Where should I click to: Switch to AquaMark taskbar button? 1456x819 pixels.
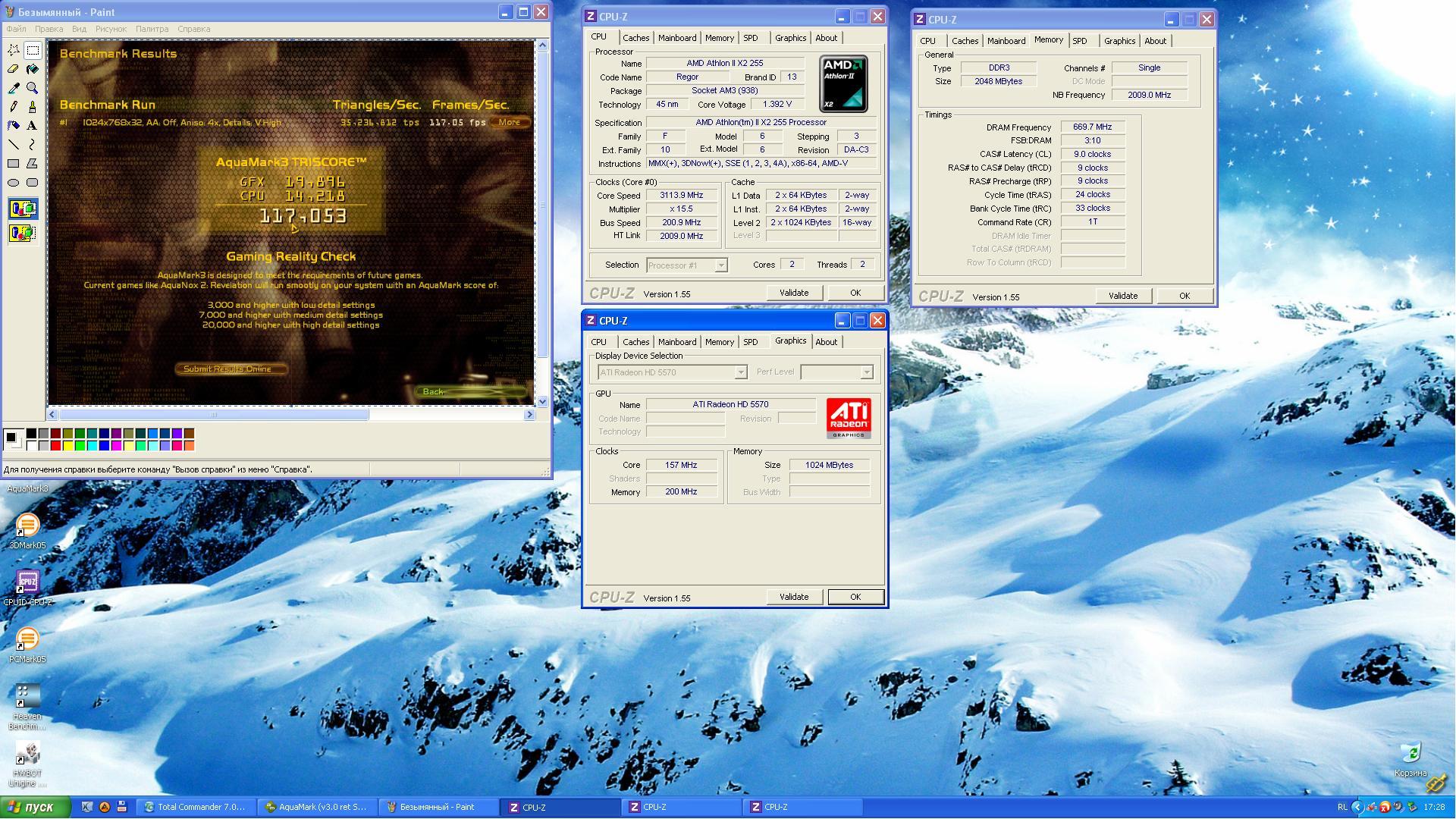coord(318,807)
